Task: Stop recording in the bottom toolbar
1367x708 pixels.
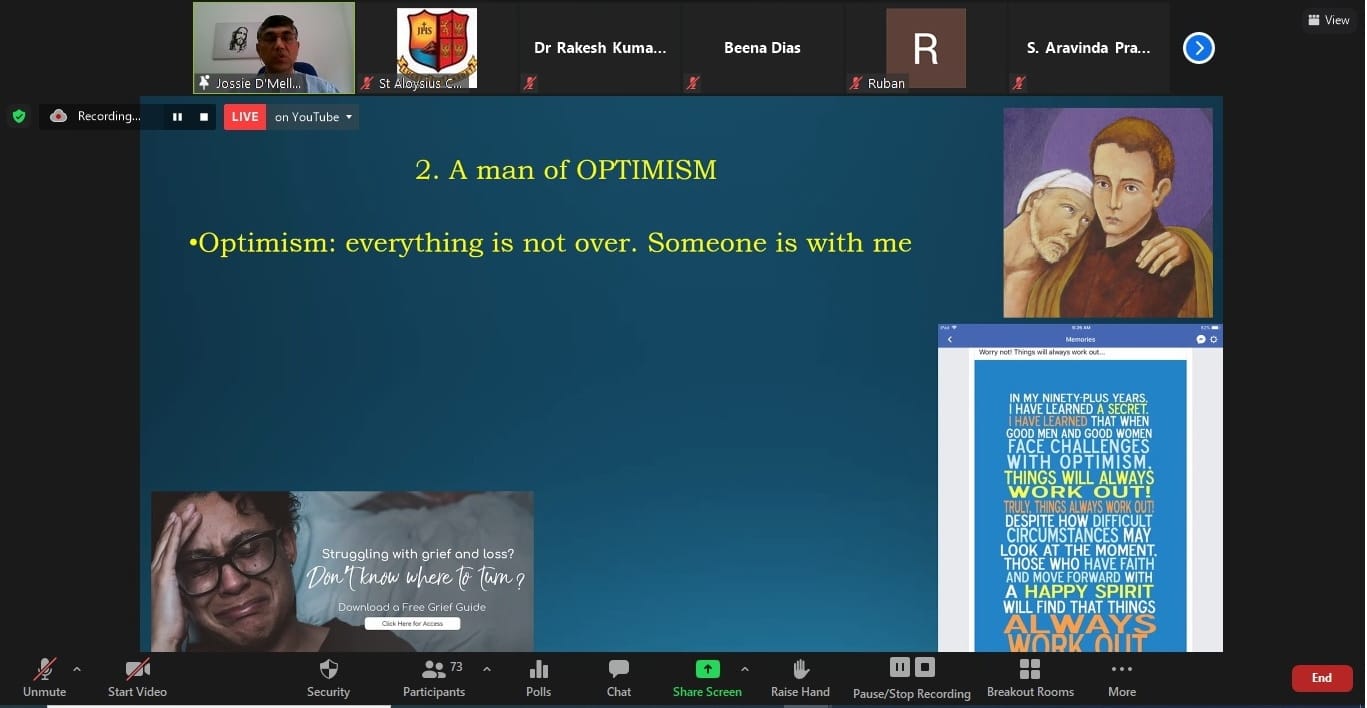Action: tap(925, 666)
